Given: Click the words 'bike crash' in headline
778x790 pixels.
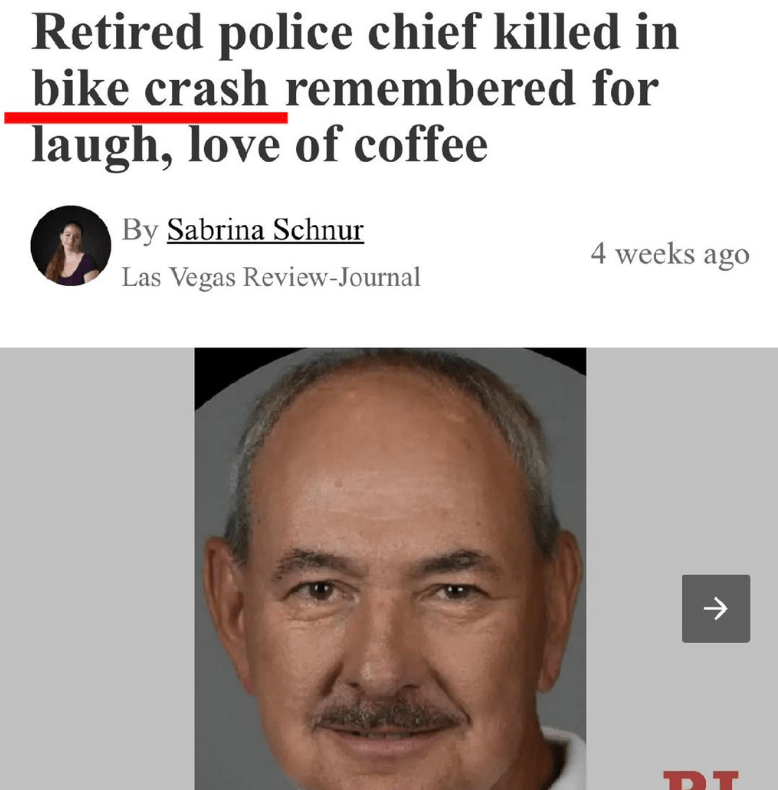Looking at the screenshot, I should click(x=150, y=89).
